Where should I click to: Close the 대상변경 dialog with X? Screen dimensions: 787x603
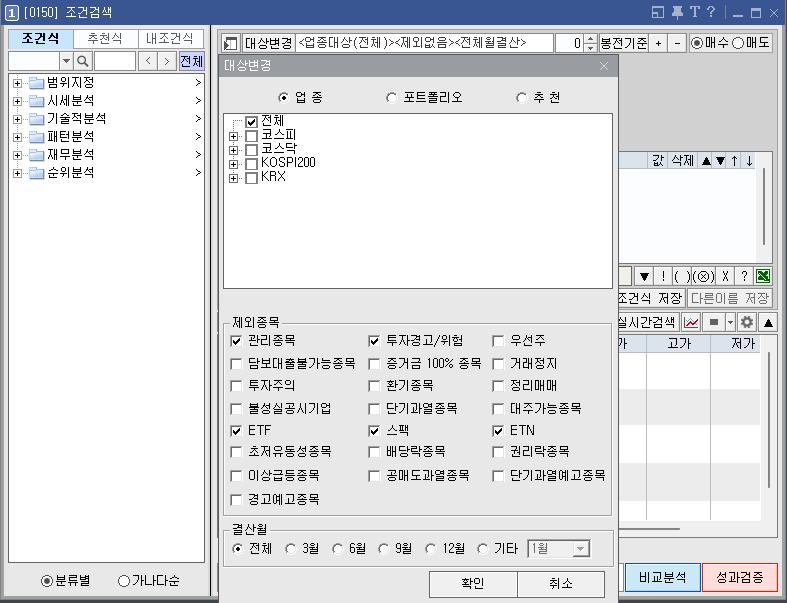[x=604, y=66]
